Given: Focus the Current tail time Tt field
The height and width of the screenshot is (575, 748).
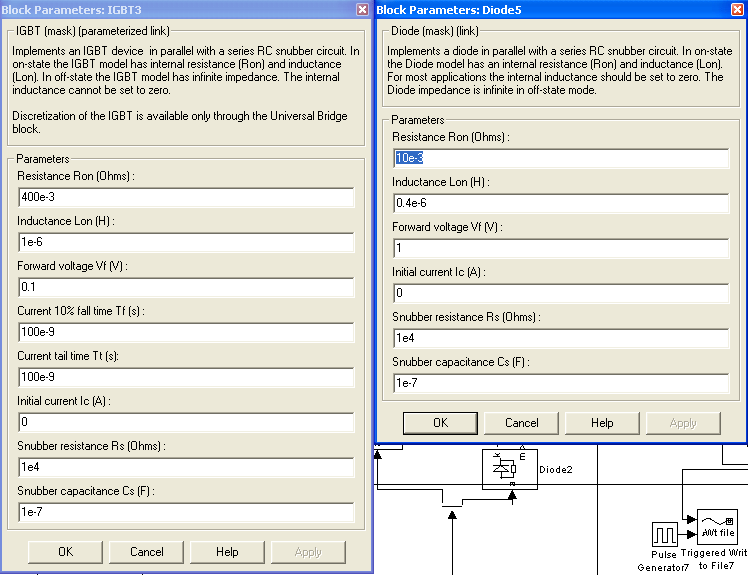Looking at the screenshot, I should pos(186,377).
